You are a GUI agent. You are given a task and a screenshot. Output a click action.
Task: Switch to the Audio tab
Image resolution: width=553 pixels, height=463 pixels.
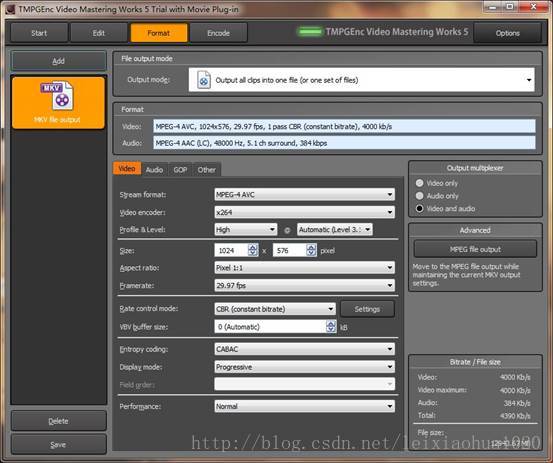point(154,170)
